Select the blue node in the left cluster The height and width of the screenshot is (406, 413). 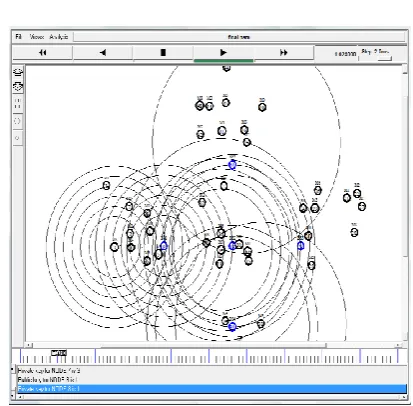(164, 246)
